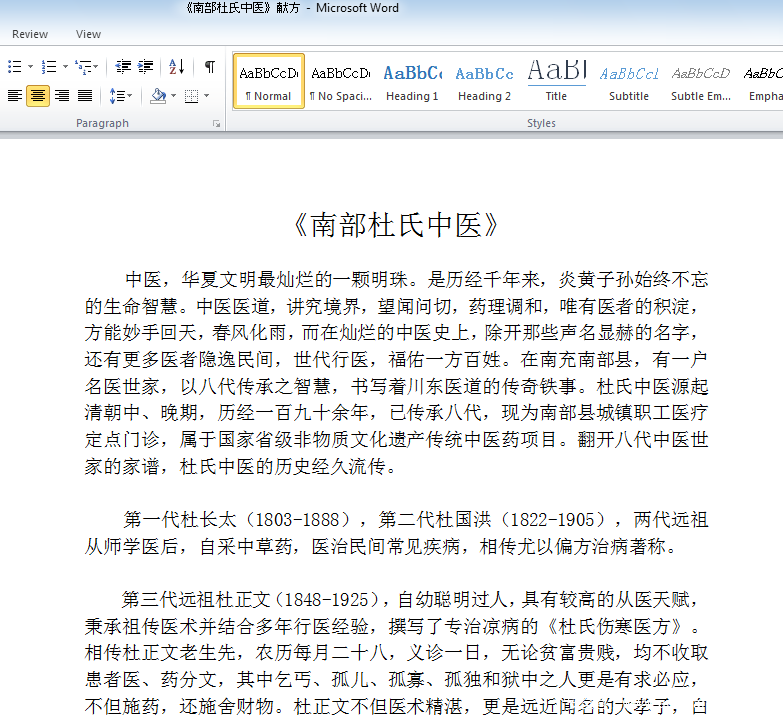Screen dimensions: 783x722
Task: Click the Multilevel List icon
Action: [84, 67]
